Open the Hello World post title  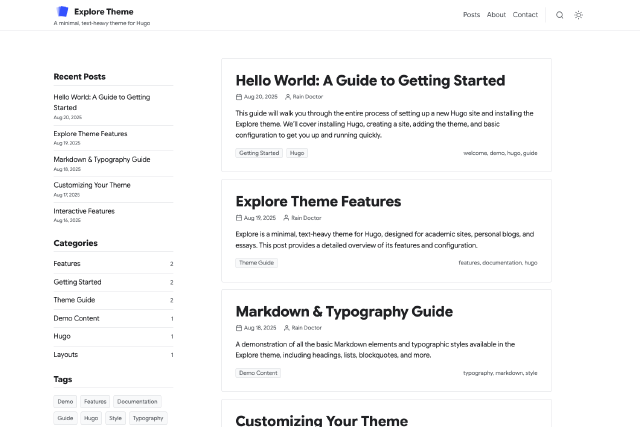370,81
